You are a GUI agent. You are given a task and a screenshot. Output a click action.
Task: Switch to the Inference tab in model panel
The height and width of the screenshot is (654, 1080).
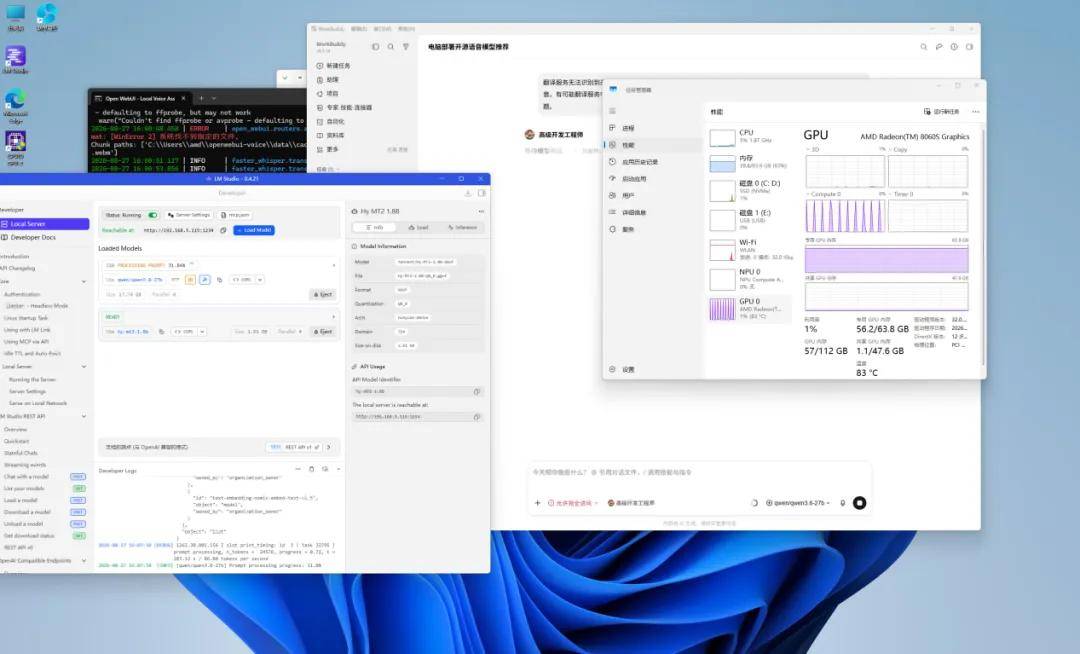tap(462, 227)
